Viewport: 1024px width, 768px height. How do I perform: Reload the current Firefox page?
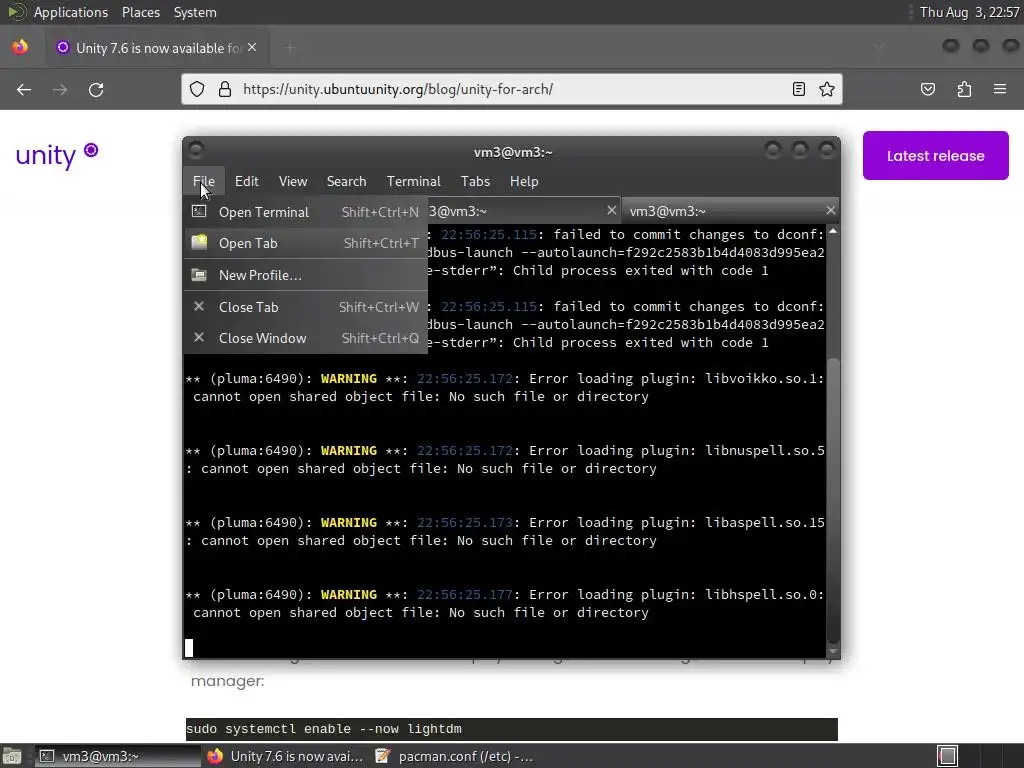tap(96, 89)
